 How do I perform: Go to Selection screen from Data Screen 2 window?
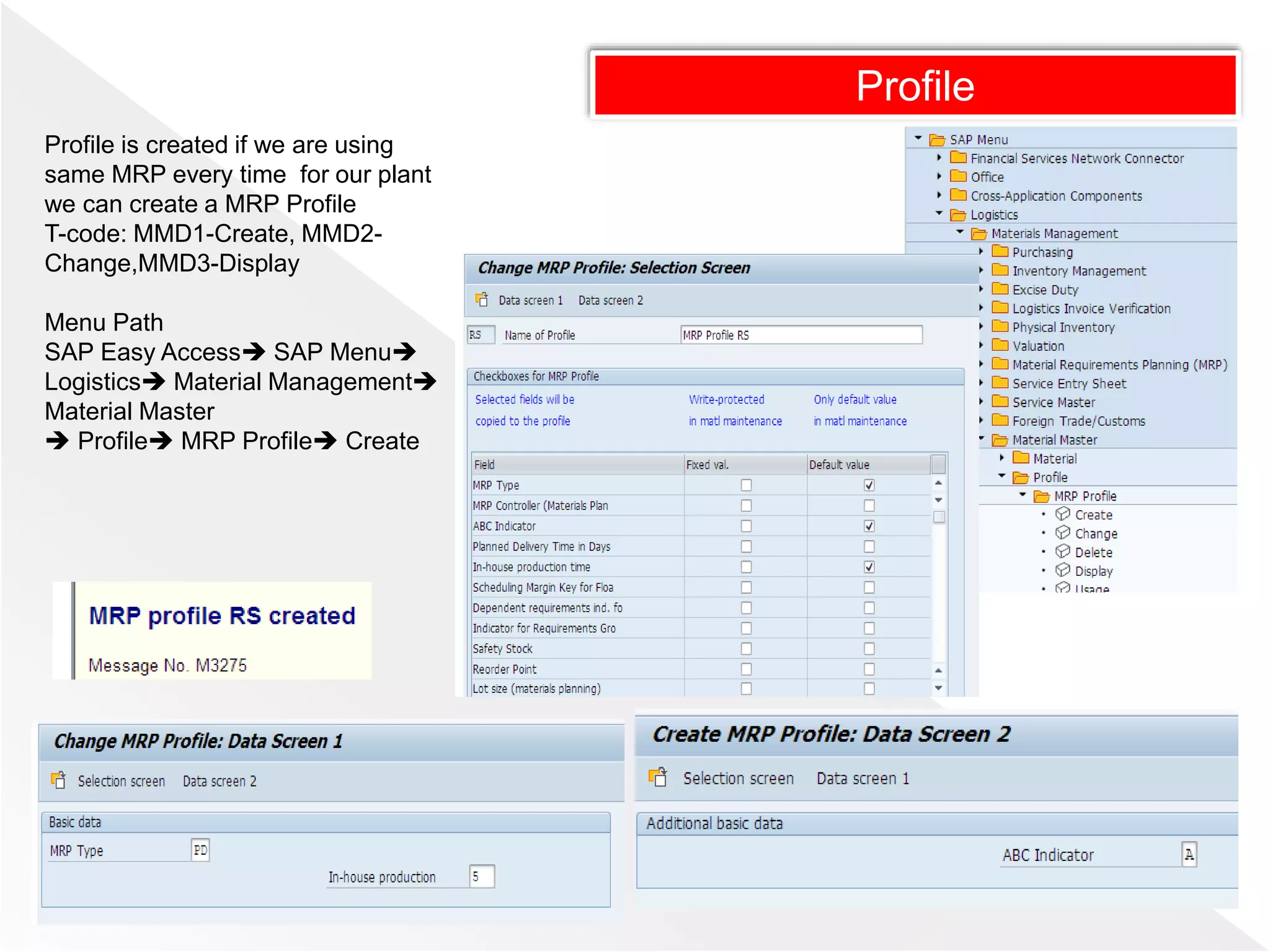739,778
